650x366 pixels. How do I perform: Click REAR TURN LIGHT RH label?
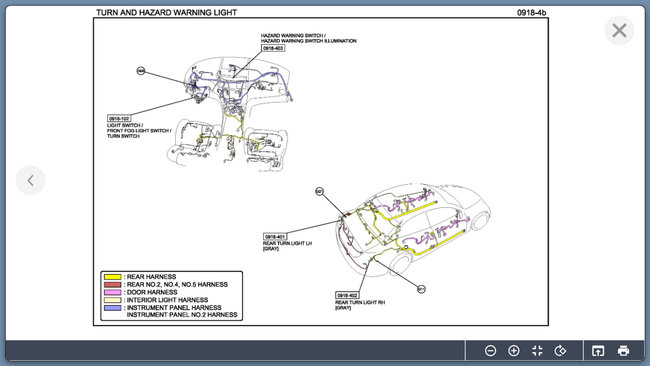point(360,303)
